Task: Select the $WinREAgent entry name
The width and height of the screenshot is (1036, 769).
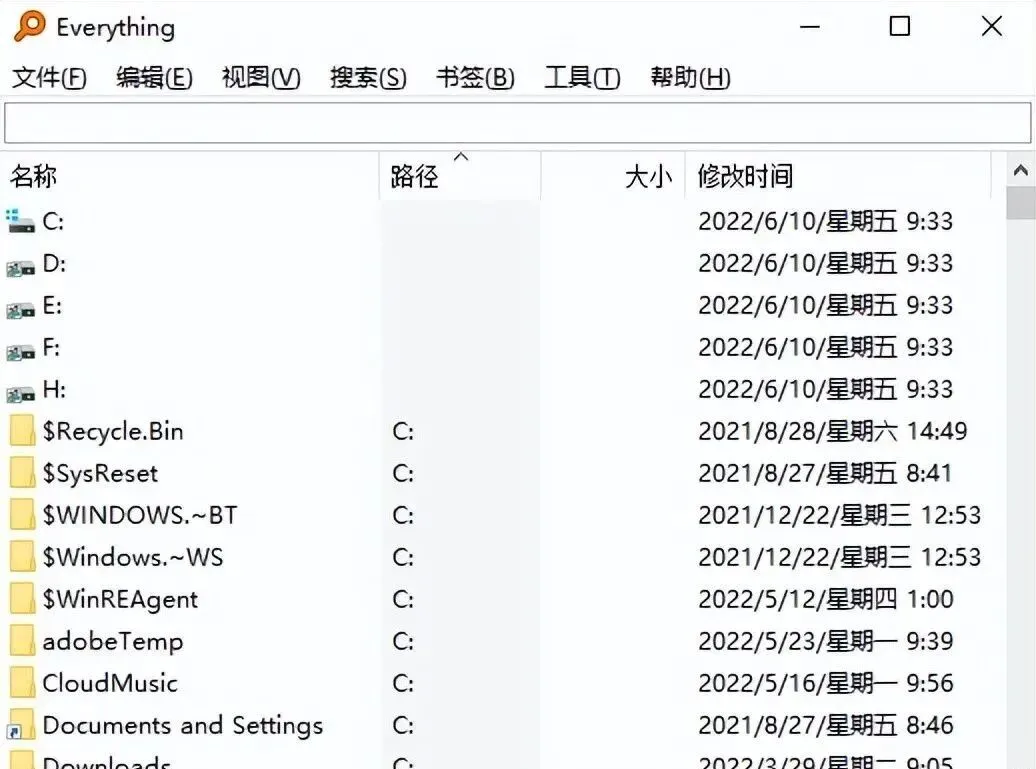Action: (120, 599)
